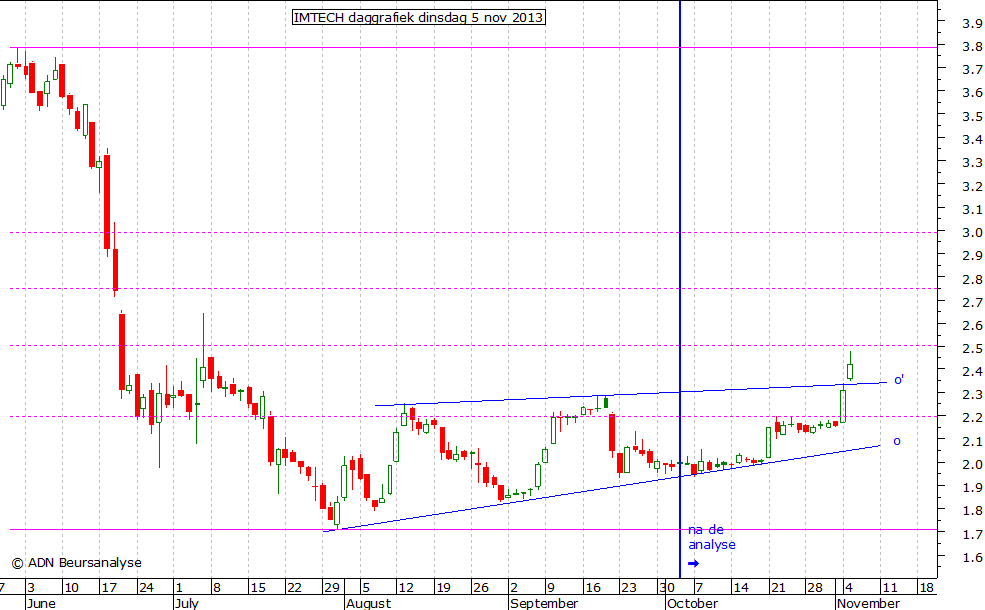The image size is (985, 610).
Task: Click date label 12 in August
Action: [x=405, y=588]
